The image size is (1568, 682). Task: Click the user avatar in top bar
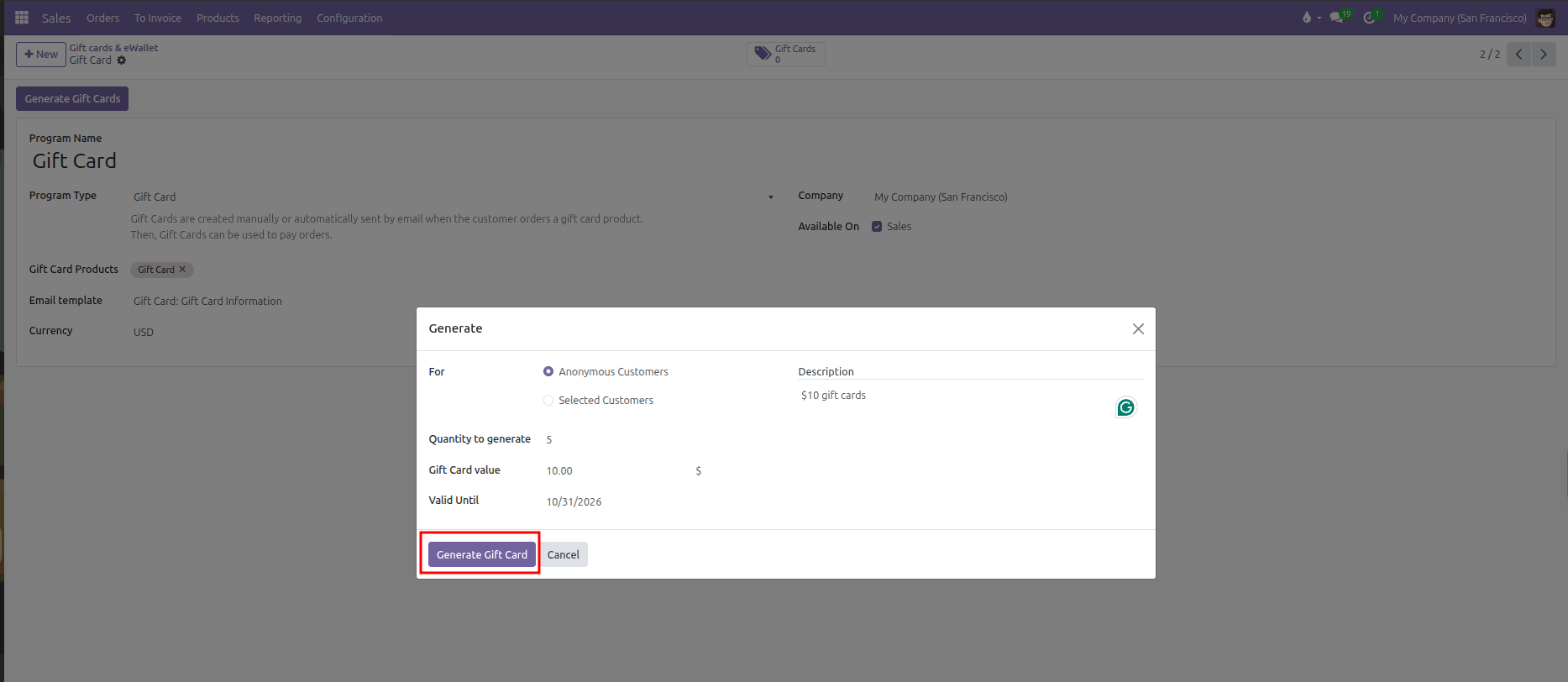(1545, 18)
